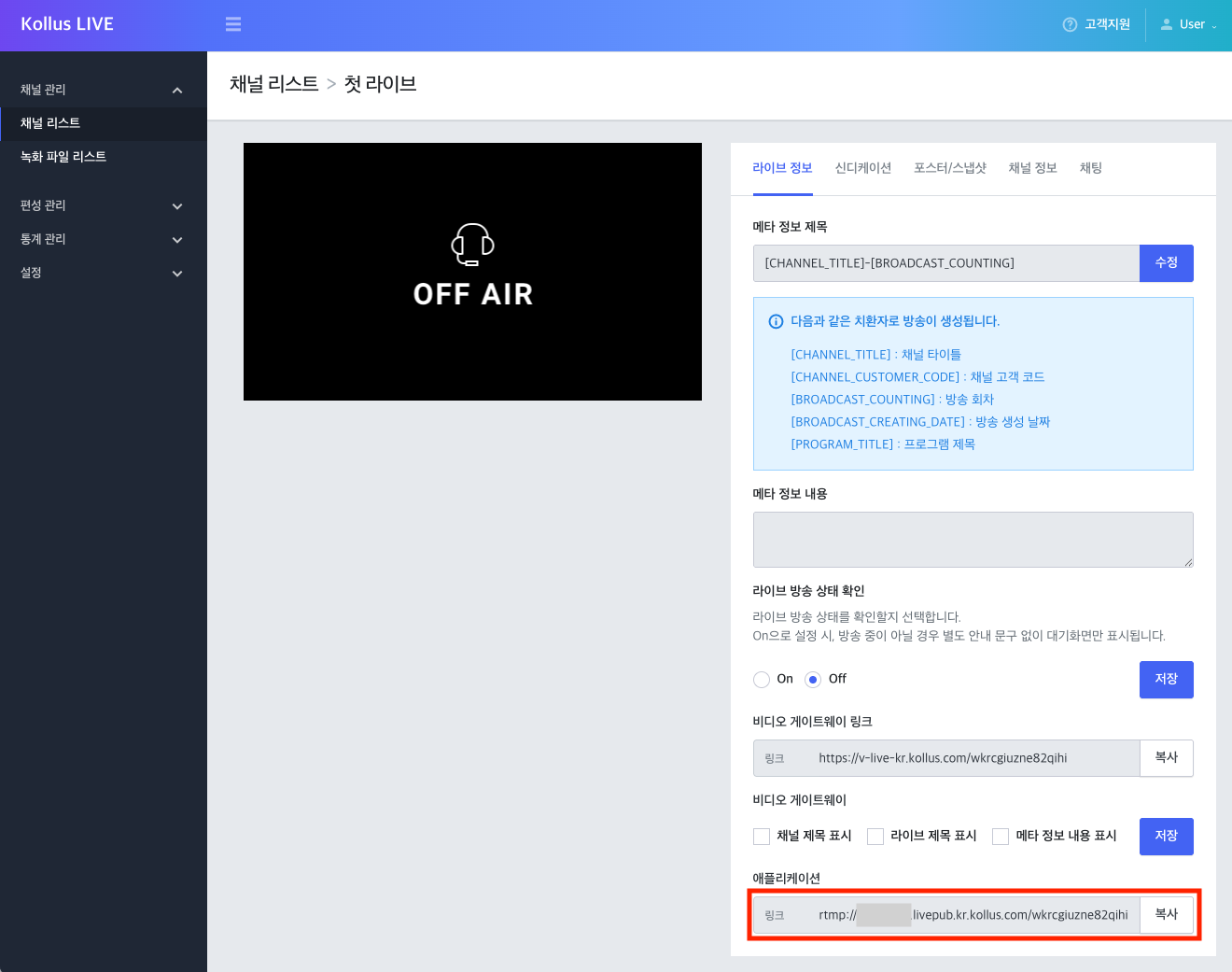Click the 채널 리스트 breadcrumb link

coord(273,83)
